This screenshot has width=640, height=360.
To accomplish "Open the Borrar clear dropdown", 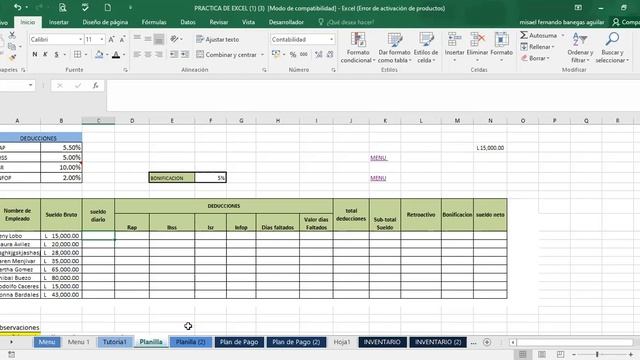I will click(535, 58).
